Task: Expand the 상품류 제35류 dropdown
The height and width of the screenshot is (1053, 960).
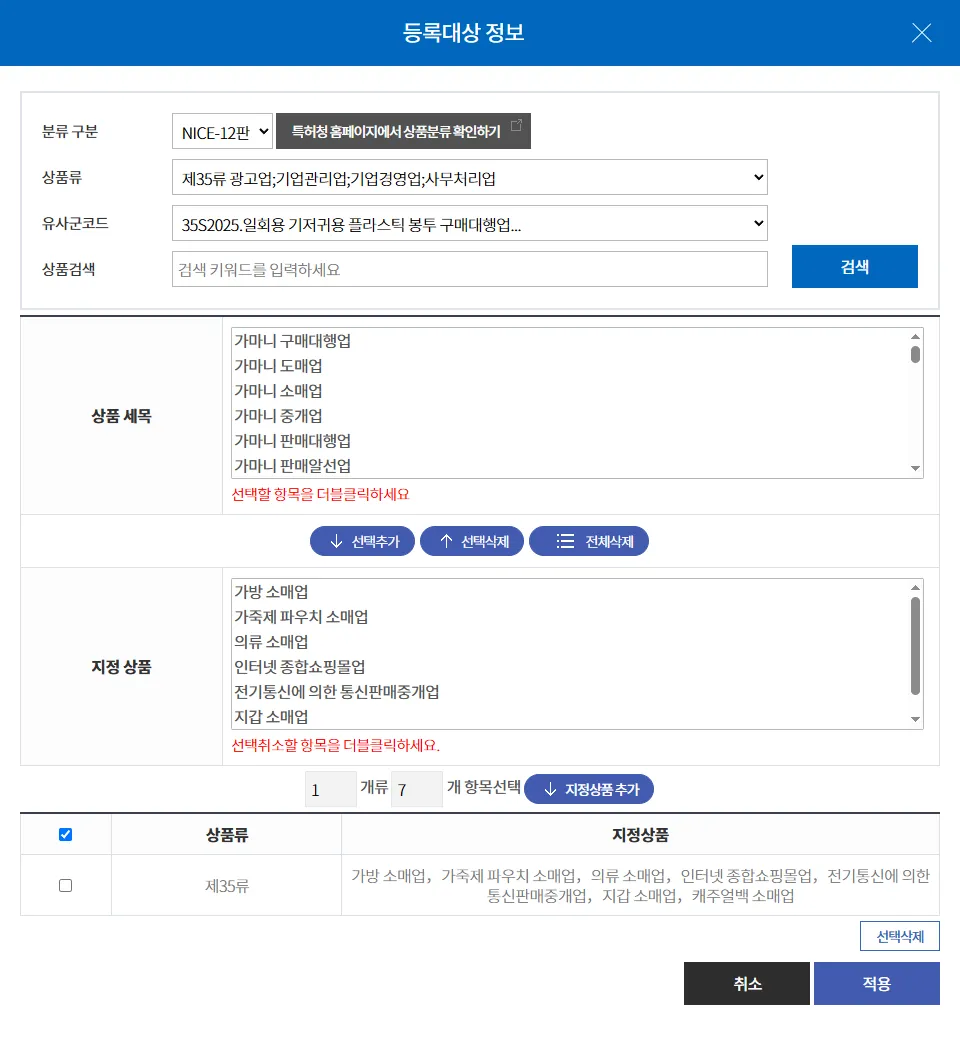Action: 469,178
